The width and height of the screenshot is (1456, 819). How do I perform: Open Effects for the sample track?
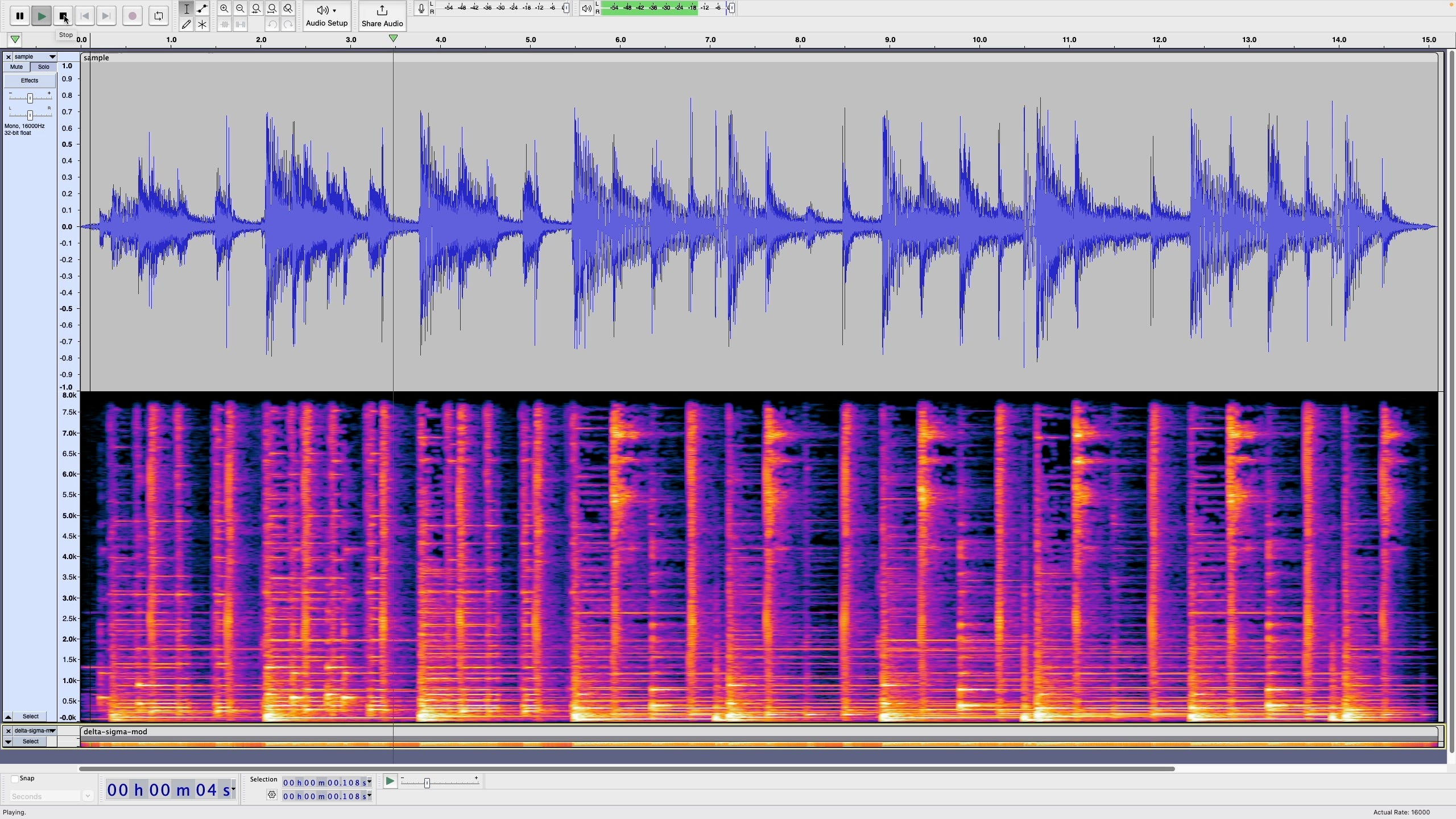pos(29,80)
